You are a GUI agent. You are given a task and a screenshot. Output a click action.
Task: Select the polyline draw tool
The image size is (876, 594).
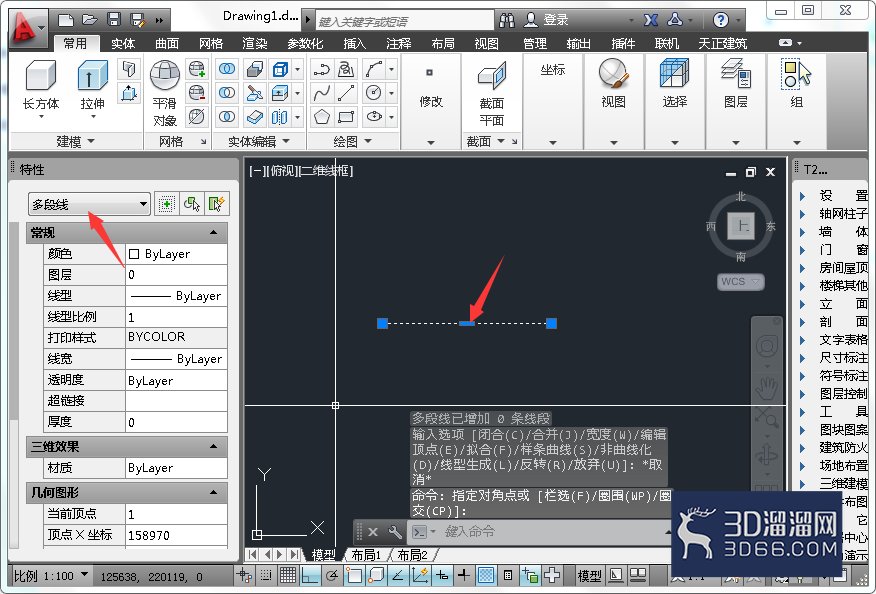pyautogui.click(x=321, y=69)
